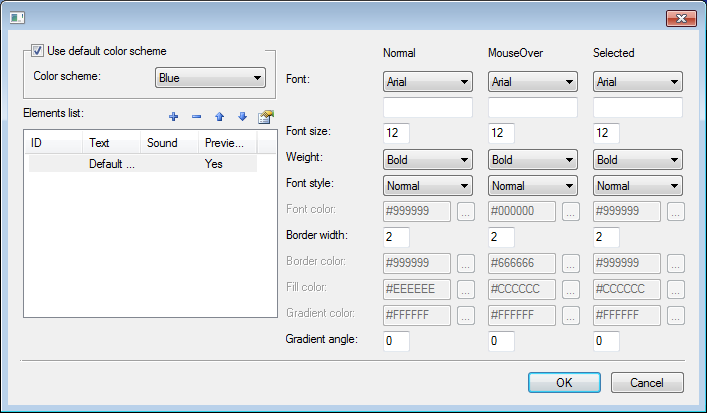
Task: Expand the Normal Font dropdown
Action: coord(428,82)
